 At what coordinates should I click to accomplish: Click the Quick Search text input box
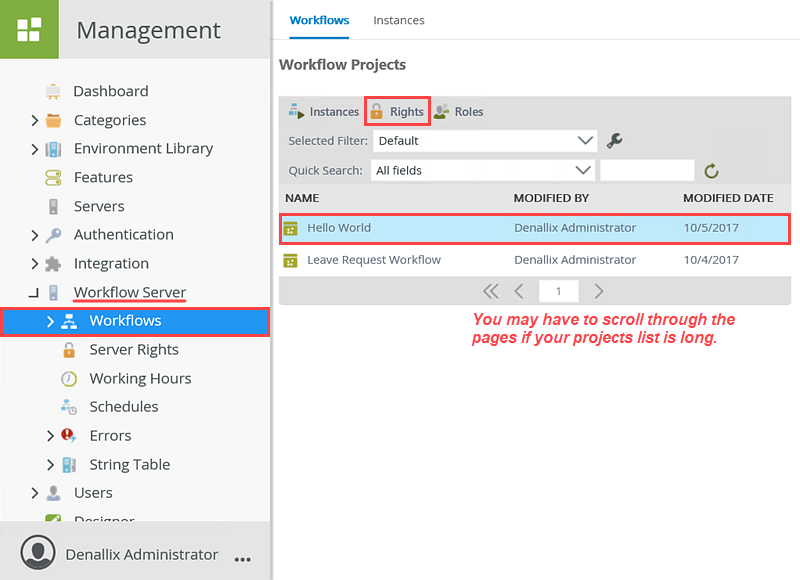647,170
